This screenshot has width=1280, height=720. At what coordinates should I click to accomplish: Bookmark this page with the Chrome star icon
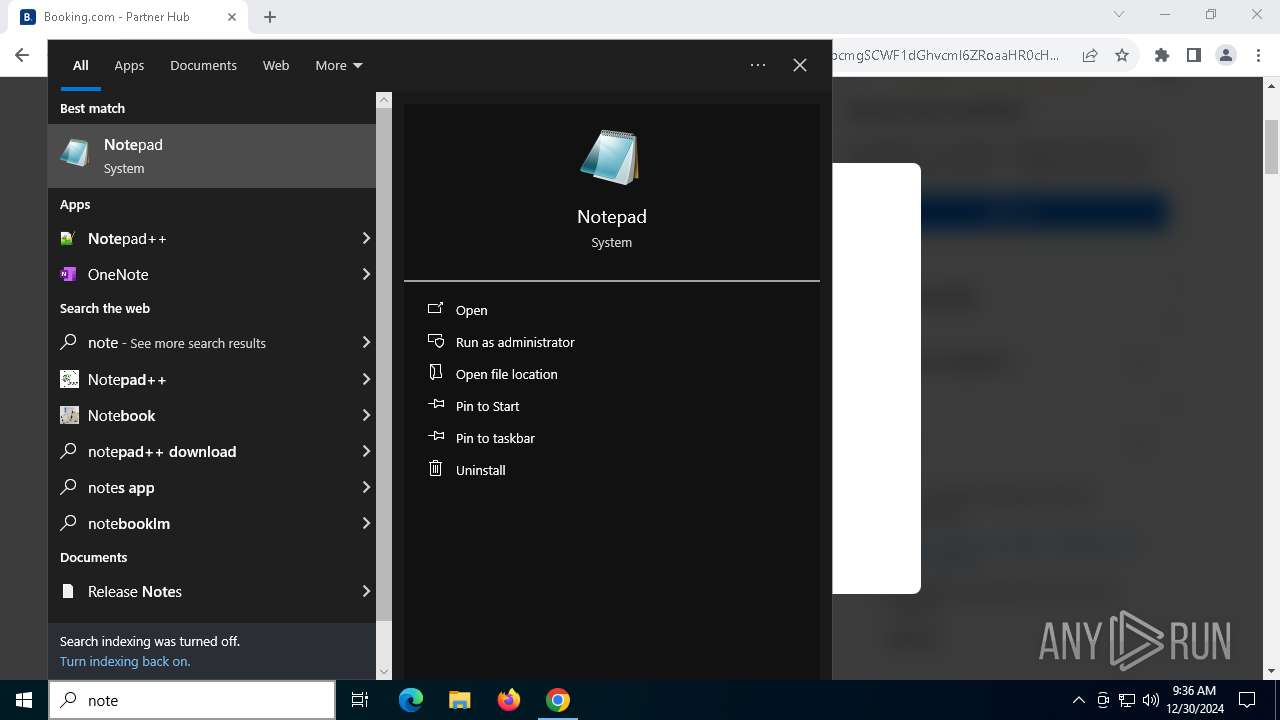point(1122,55)
